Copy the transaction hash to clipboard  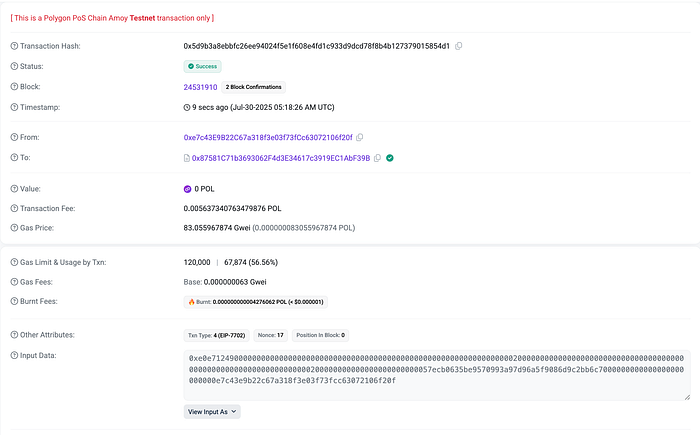coord(458,46)
